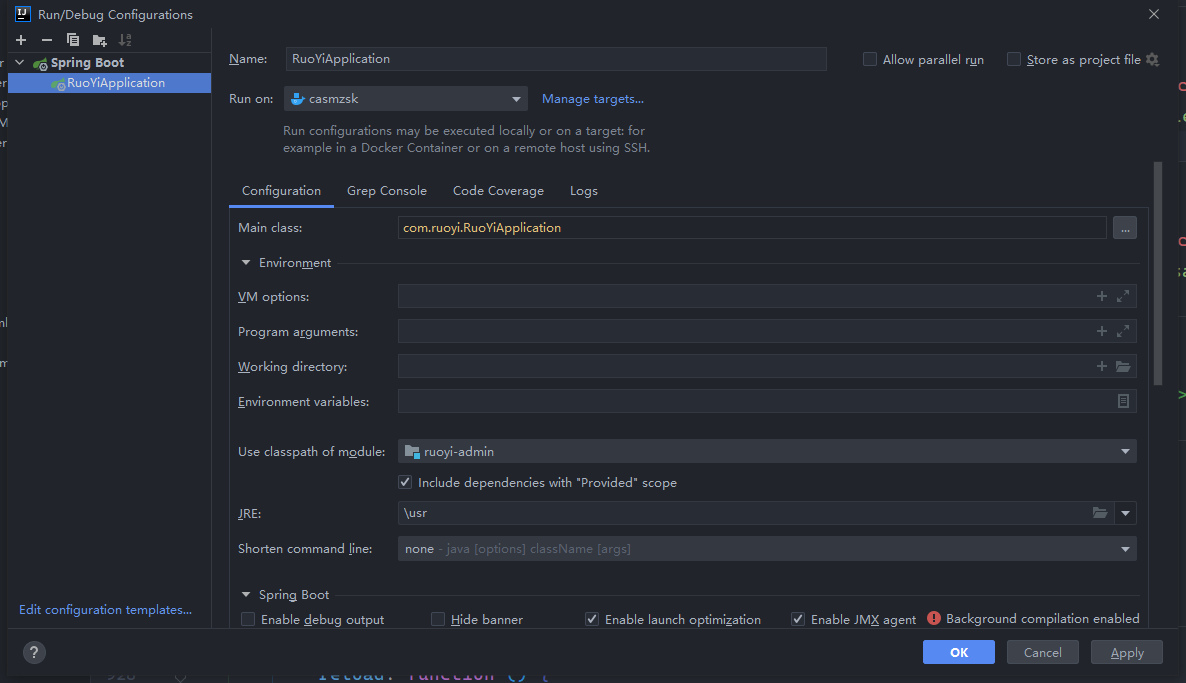Screen dimensions: 1186x683
Task: Sort configurations alphabetically
Action: tap(126, 40)
